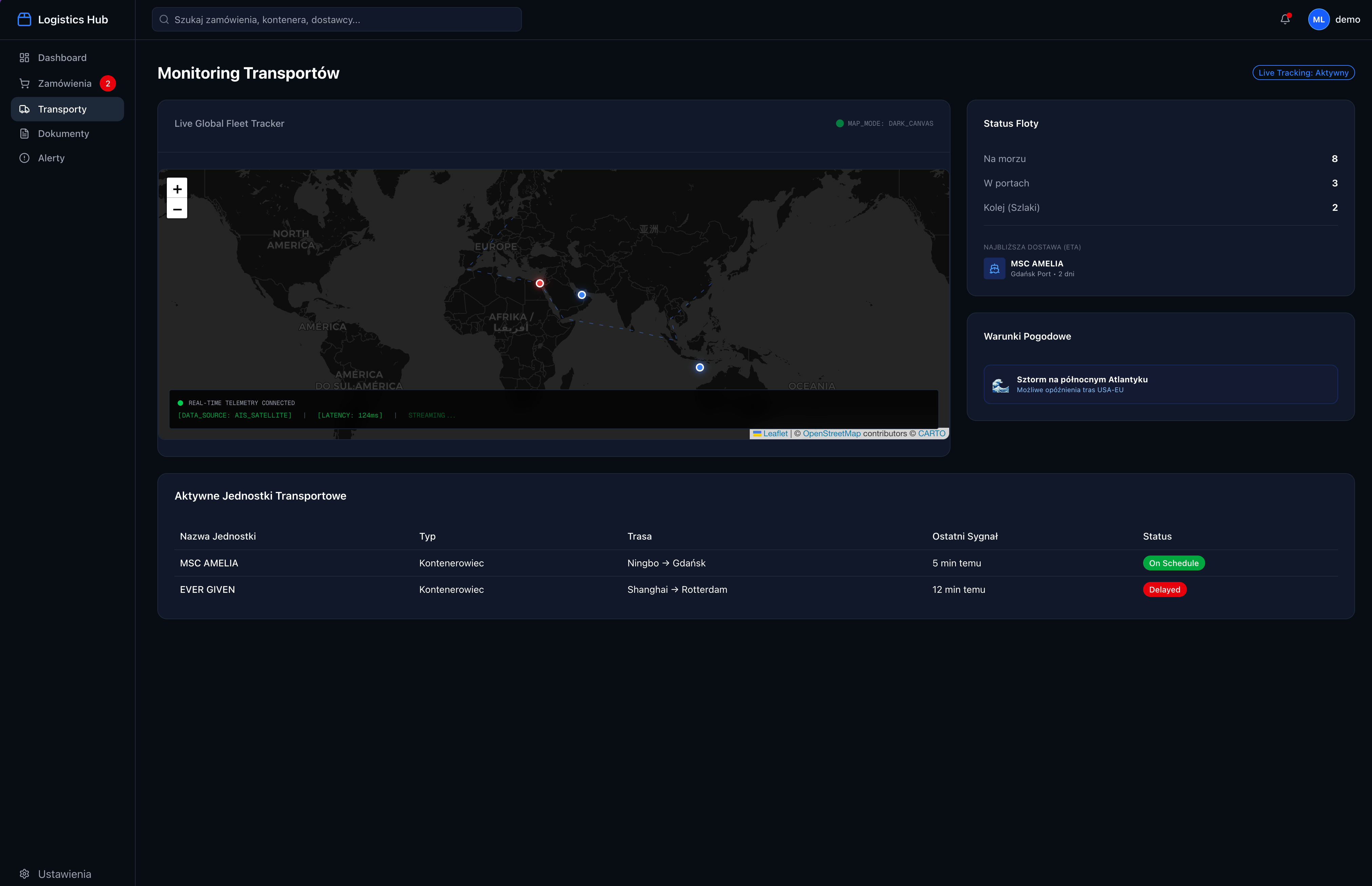Click the ship icon next to MSC AMELIA
This screenshot has width=1372, height=886.
tap(995, 269)
